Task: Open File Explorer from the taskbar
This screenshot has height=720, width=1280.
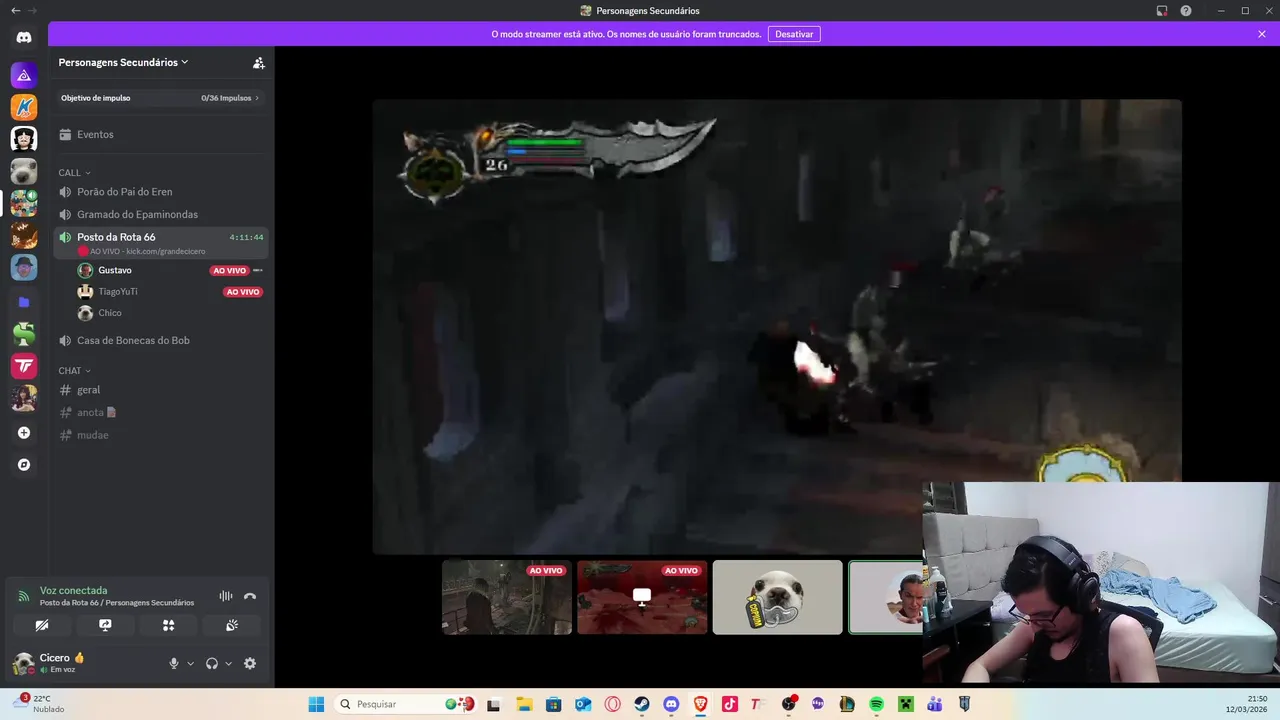Action: pos(525,704)
